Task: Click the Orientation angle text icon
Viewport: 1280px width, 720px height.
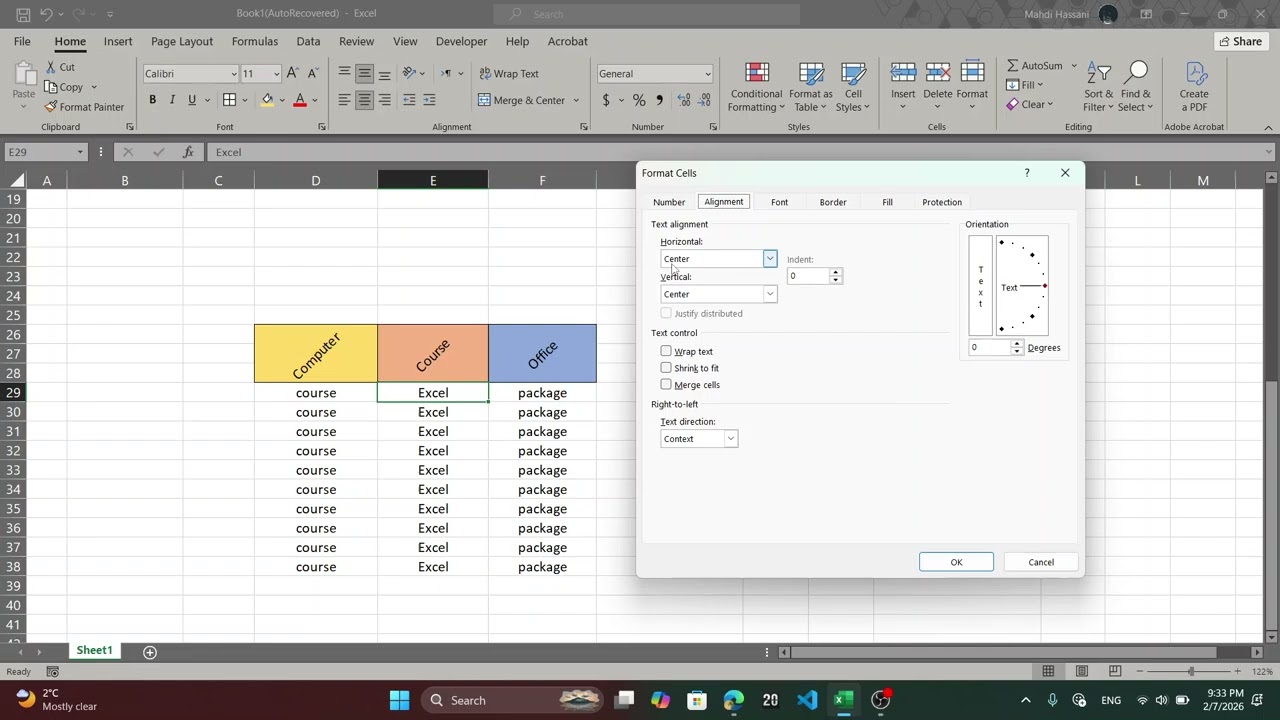Action: [409, 73]
